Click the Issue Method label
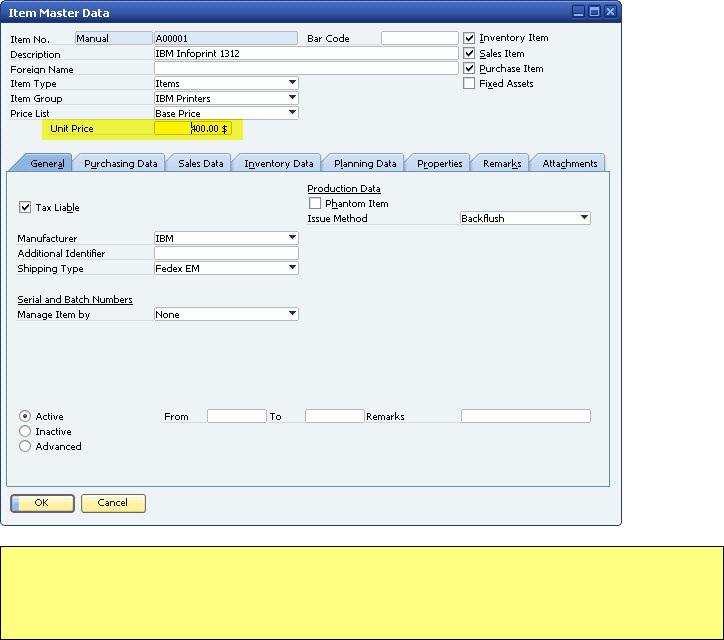This screenshot has width=724, height=640. point(338,218)
